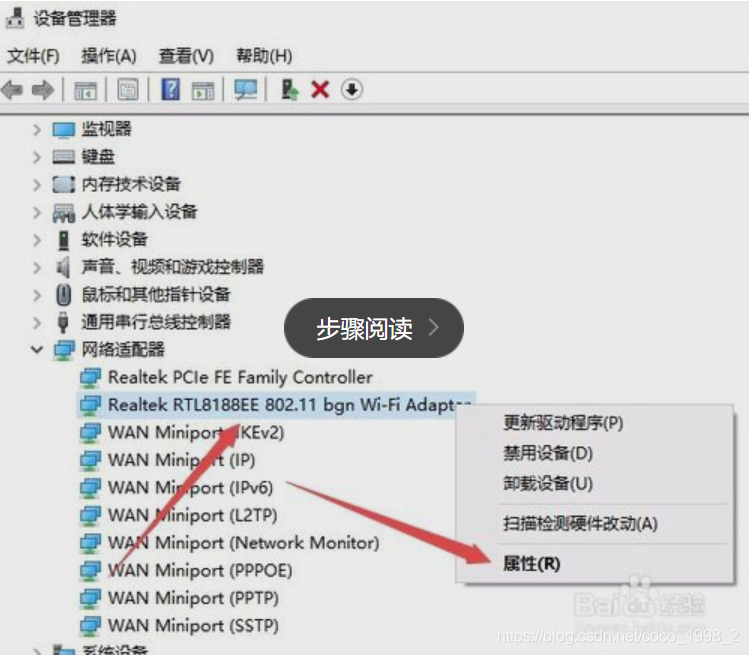
Task: Click the show console tree toolbar icon
Action: pyautogui.click(x=86, y=90)
